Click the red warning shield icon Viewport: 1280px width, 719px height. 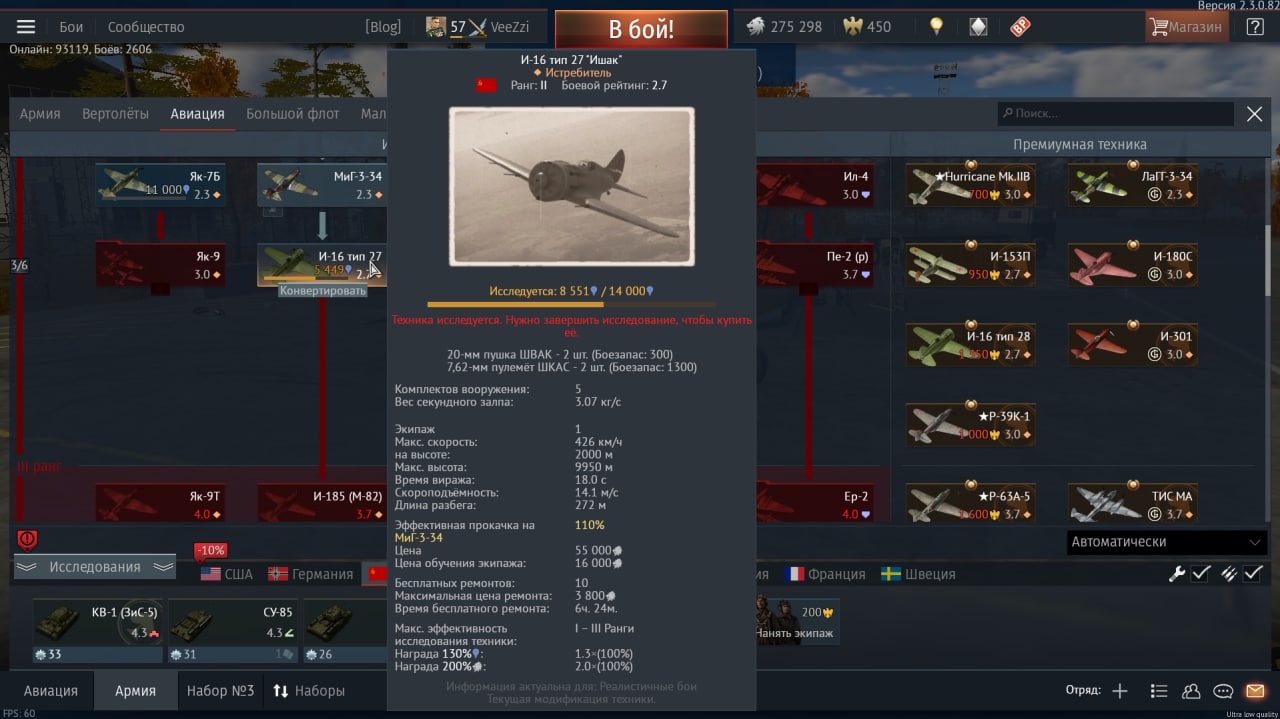coord(27,540)
